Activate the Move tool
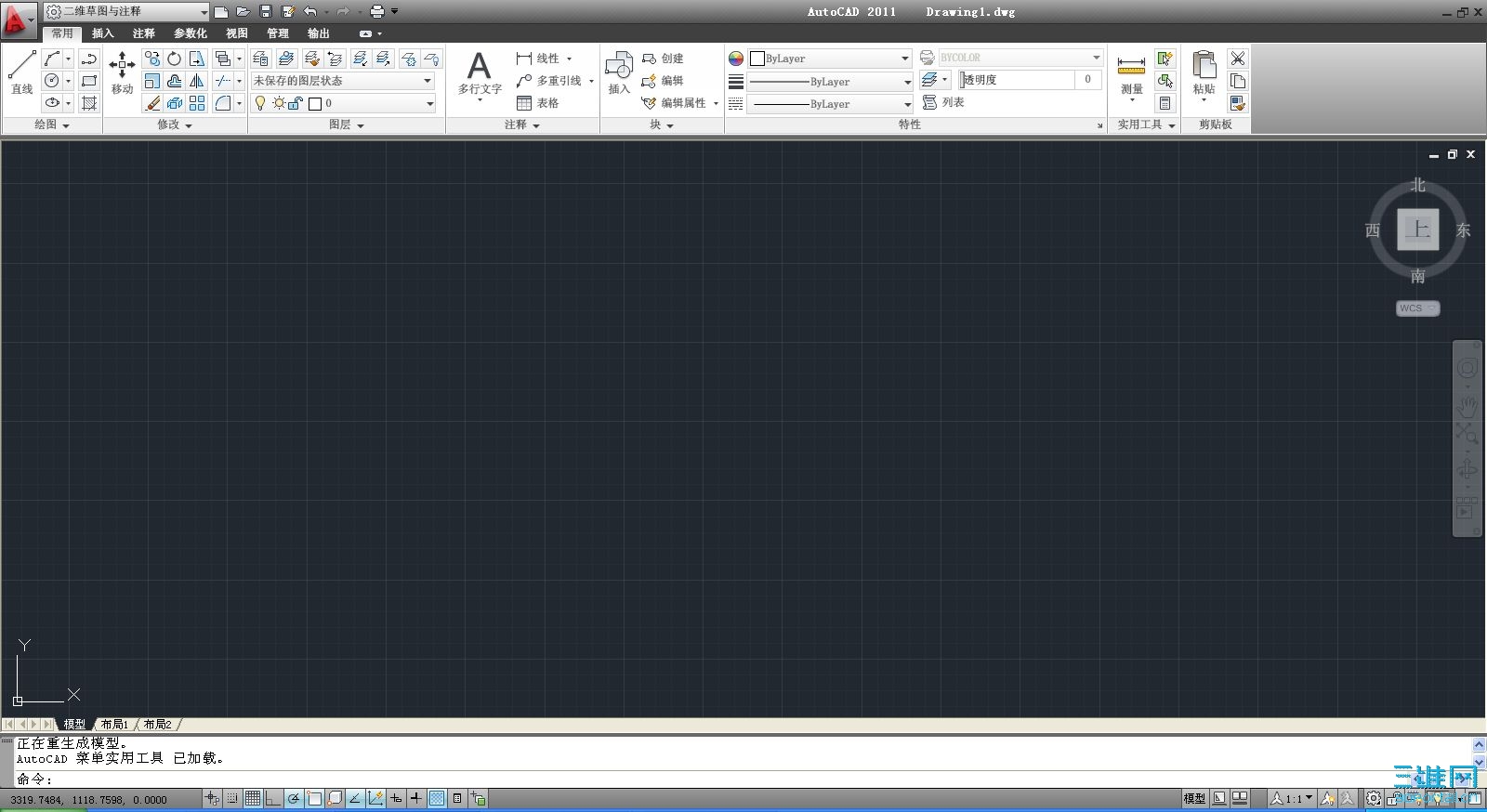This screenshot has width=1487, height=812. tap(122, 72)
